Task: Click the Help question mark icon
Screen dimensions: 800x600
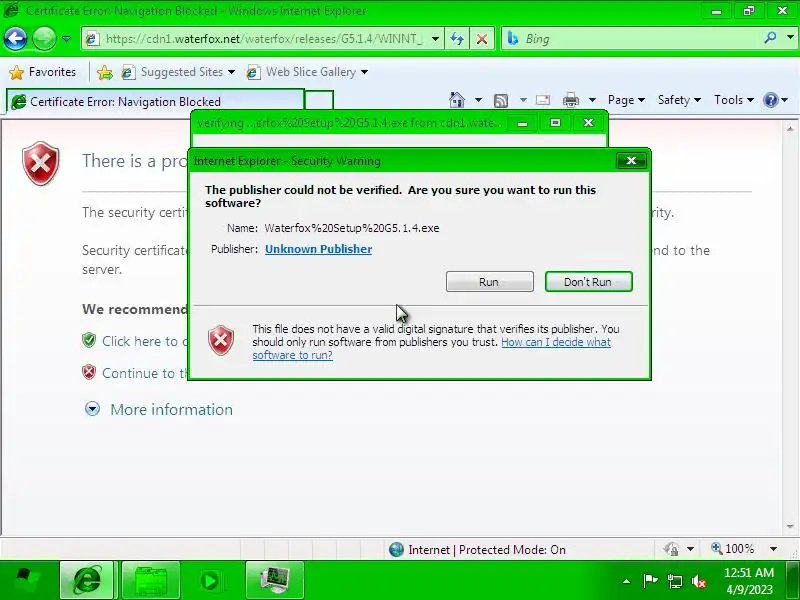Action: tap(770, 100)
